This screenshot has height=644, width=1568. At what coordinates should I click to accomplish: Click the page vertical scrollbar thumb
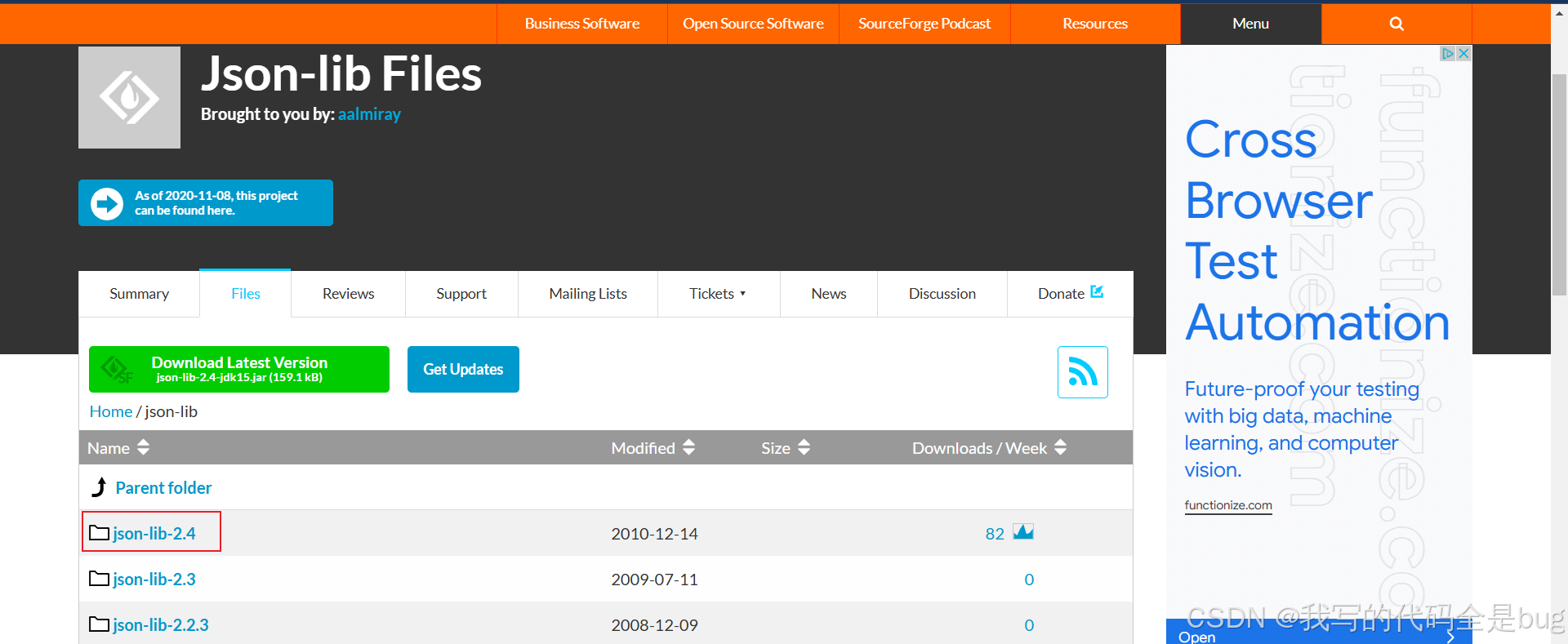coord(1559,184)
